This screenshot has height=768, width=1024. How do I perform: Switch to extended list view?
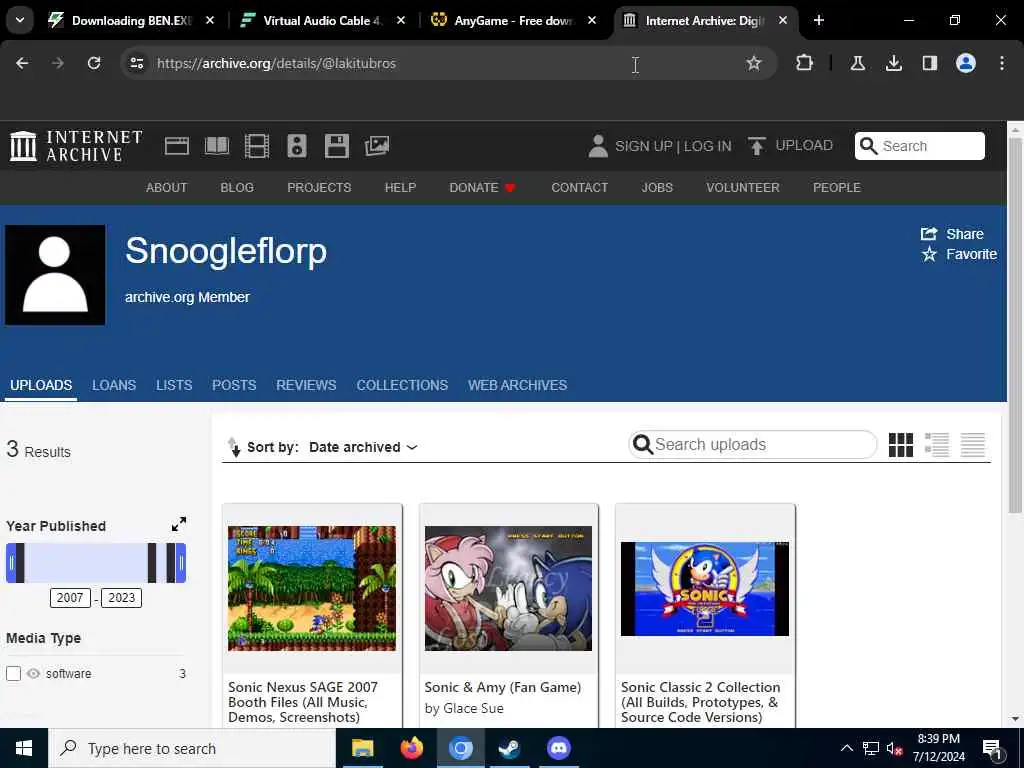click(x=936, y=445)
